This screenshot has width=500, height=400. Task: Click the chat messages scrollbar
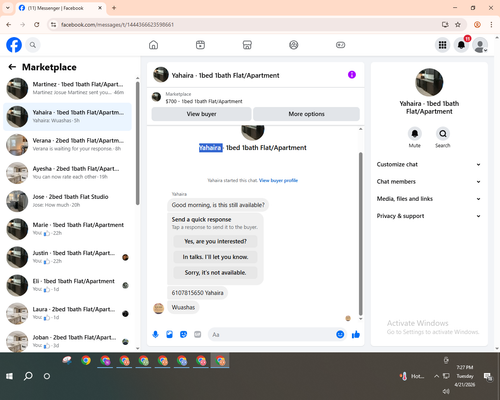(x=360, y=233)
